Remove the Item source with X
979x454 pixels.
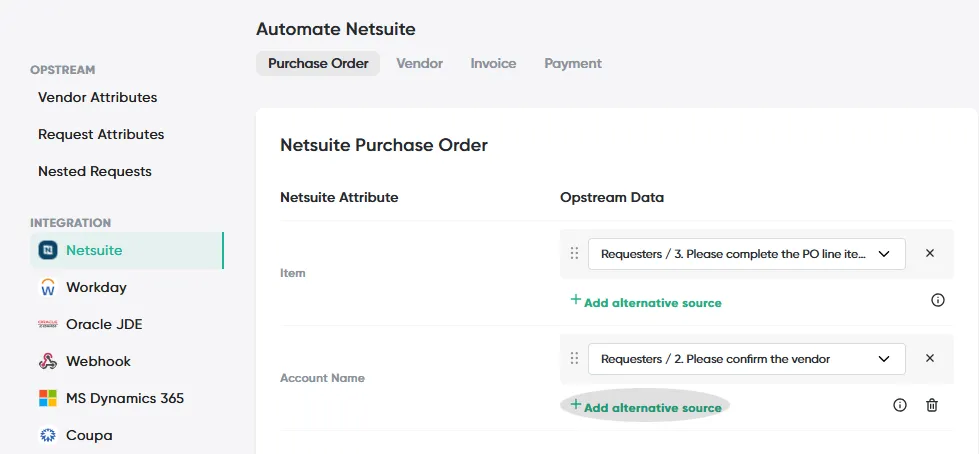pyautogui.click(x=930, y=254)
